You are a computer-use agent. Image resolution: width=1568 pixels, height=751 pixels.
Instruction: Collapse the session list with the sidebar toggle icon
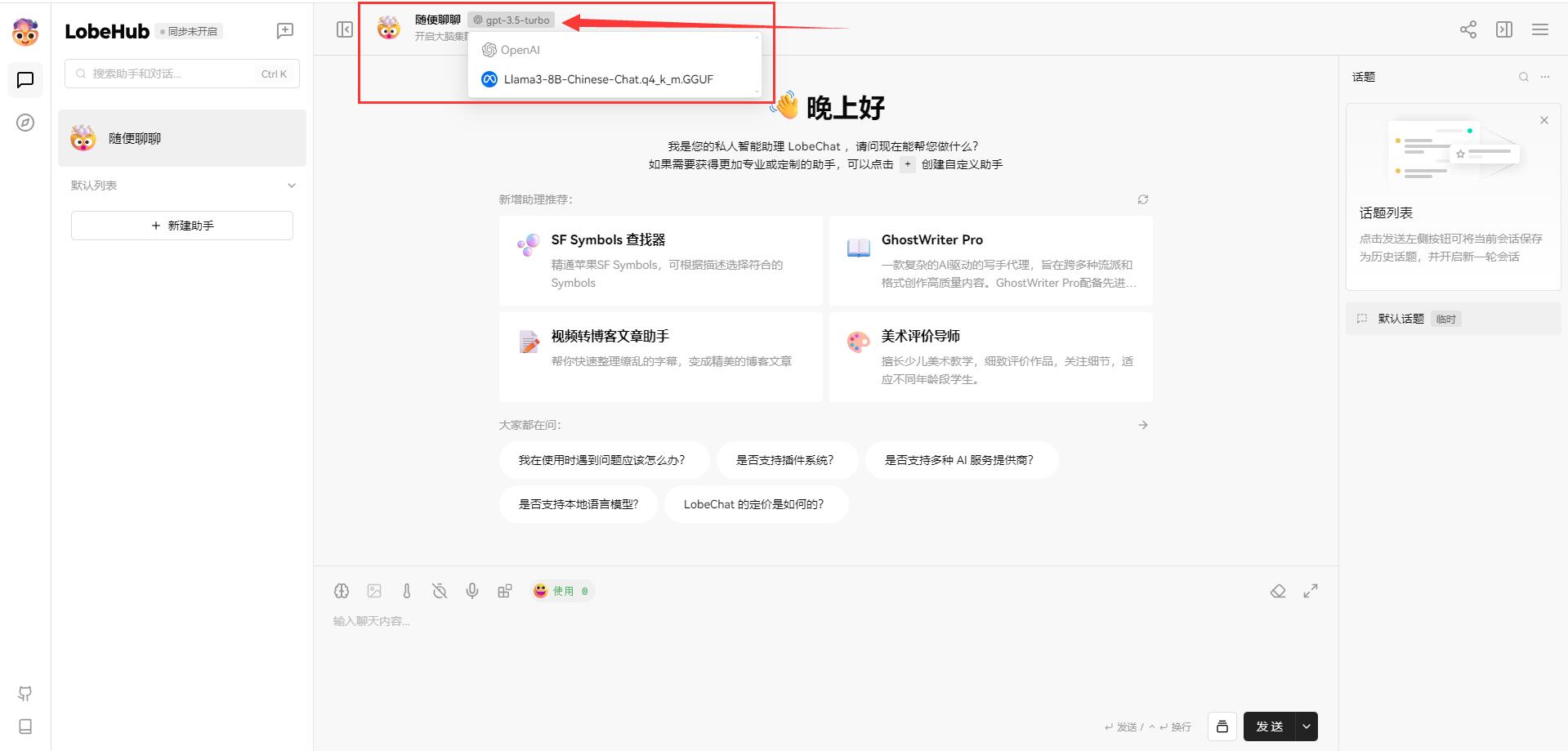point(345,29)
